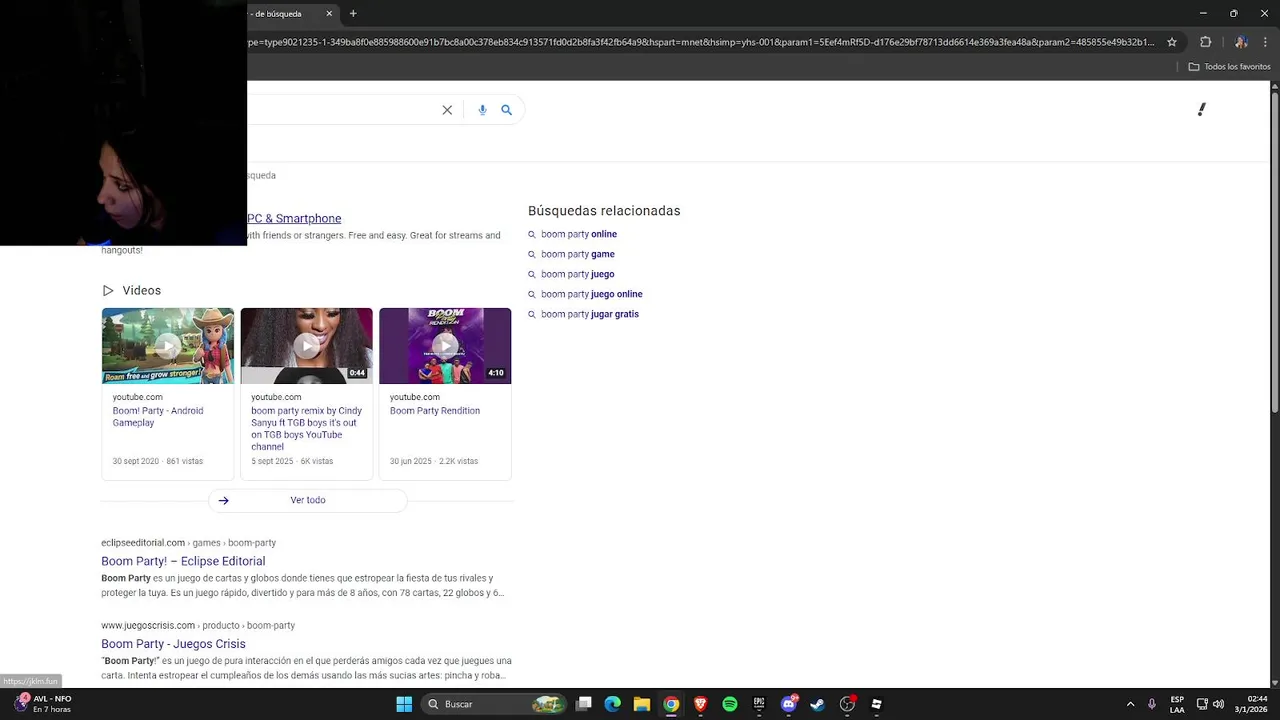1280x720 pixels.
Task: Open the AVL - NFO widget in the taskbar
Action: tap(42, 704)
